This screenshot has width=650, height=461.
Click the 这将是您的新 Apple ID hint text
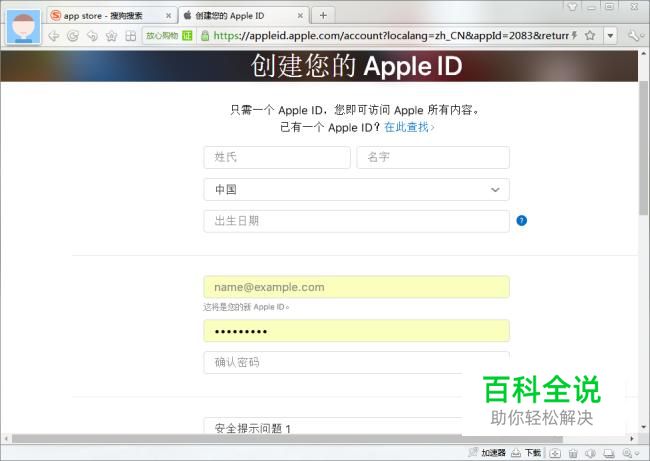(x=246, y=307)
